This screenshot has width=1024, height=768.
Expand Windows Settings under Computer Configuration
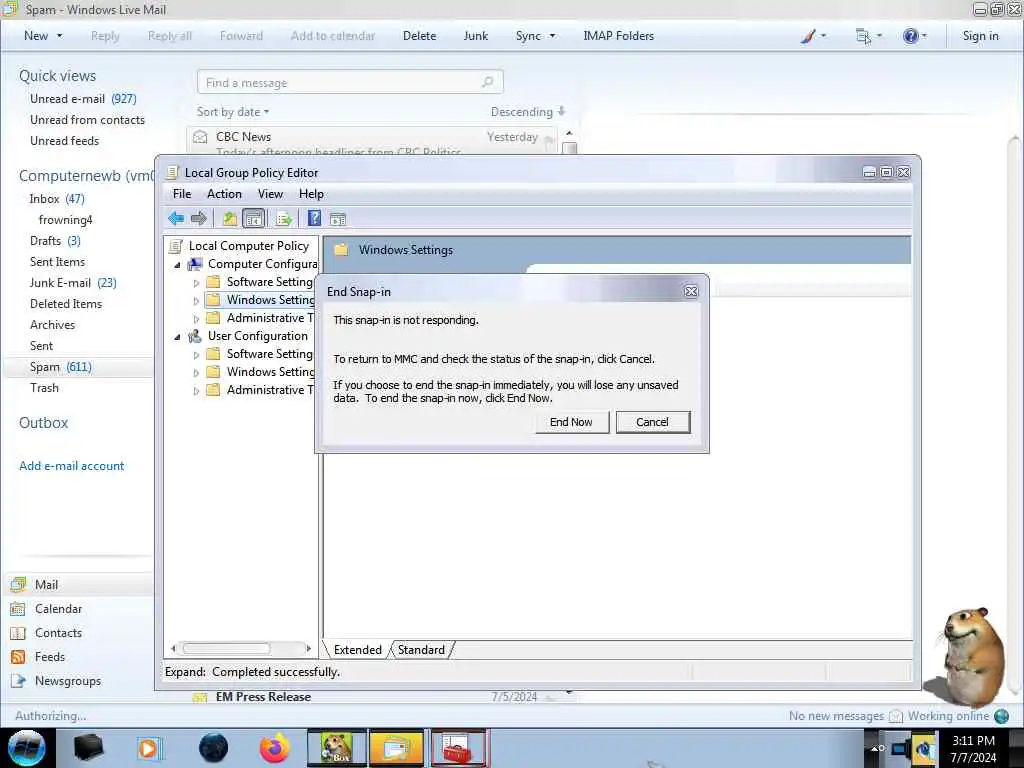(x=196, y=301)
